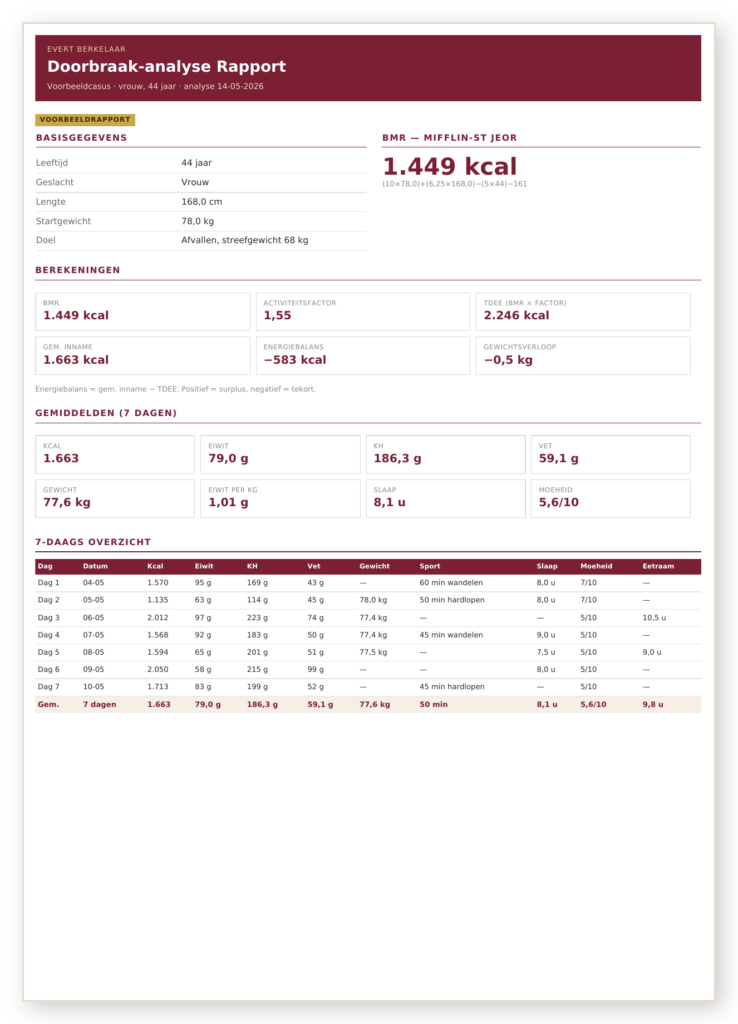This screenshot has width=738, height=1024.
Task: Click the 'GEMIDDELDEN (7 DAGEN)' heading
Action: coord(106,413)
